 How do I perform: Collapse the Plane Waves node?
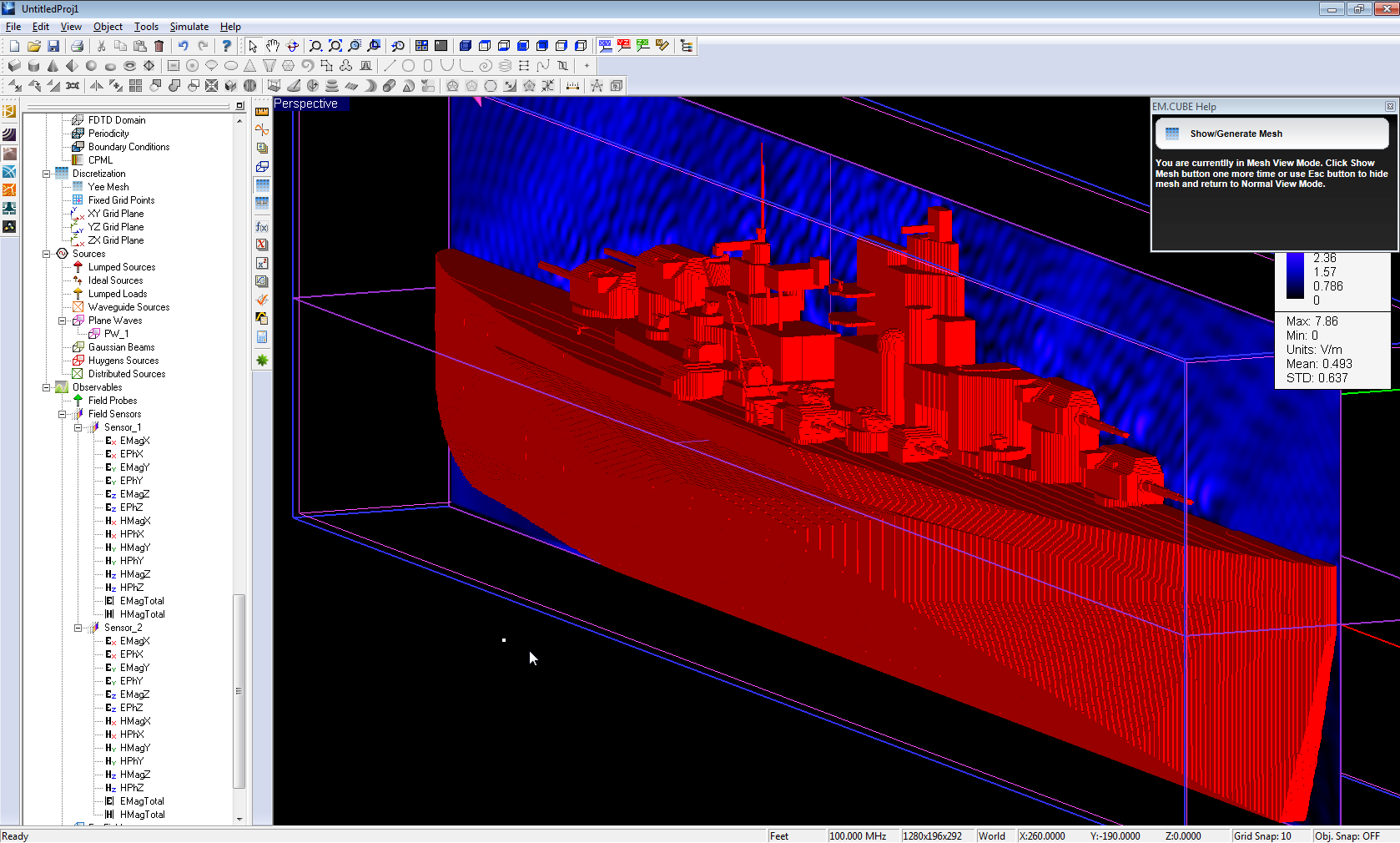[63, 321]
